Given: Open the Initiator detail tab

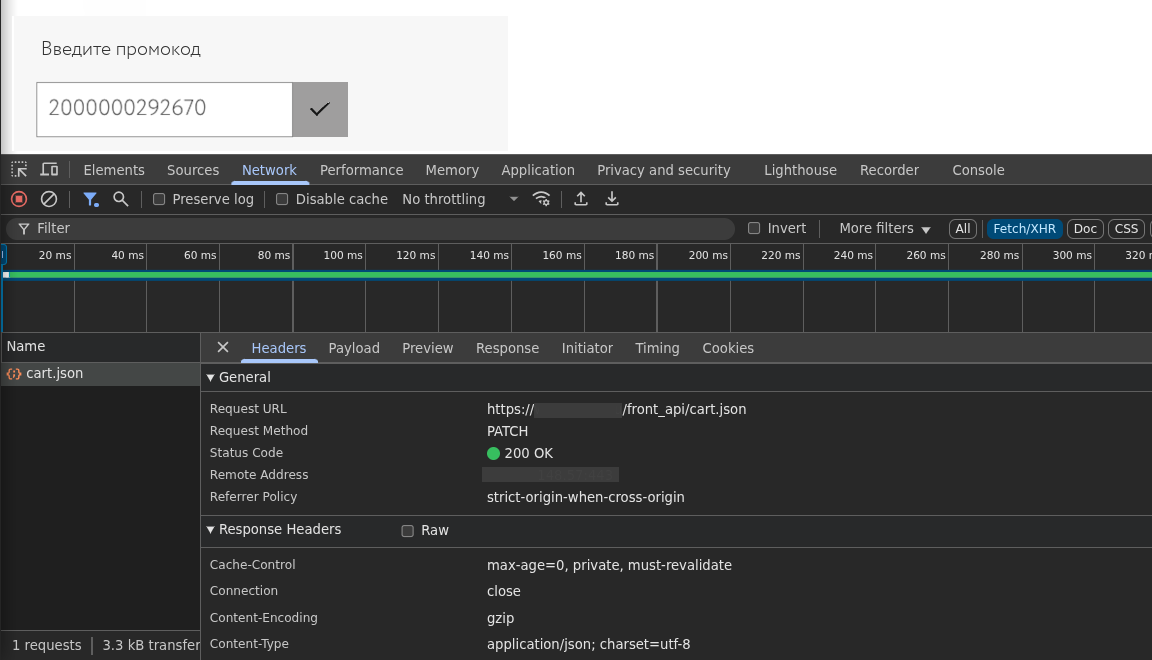Looking at the screenshot, I should [587, 348].
